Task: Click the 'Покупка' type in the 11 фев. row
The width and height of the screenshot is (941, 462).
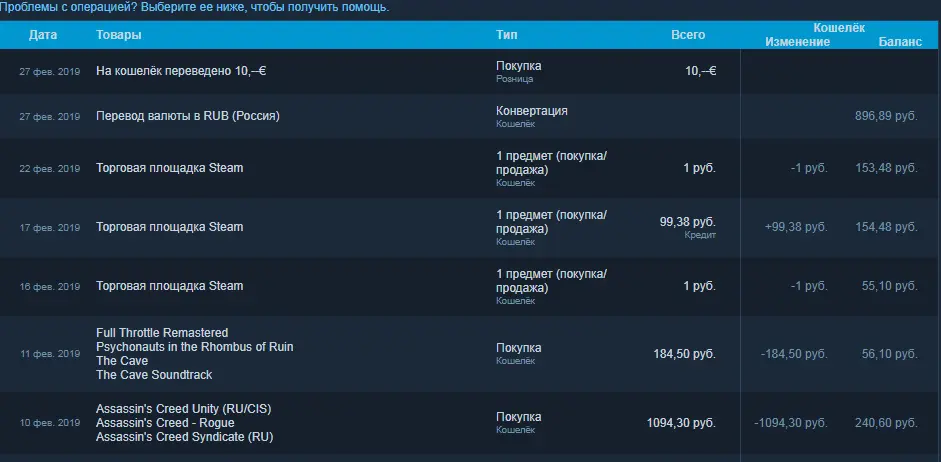Action: pos(519,348)
